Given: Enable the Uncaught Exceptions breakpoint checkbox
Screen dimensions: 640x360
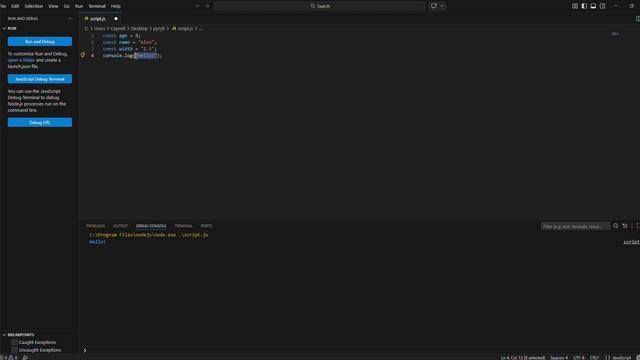Looking at the screenshot, I should pyautogui.click(x=14, y=350).
